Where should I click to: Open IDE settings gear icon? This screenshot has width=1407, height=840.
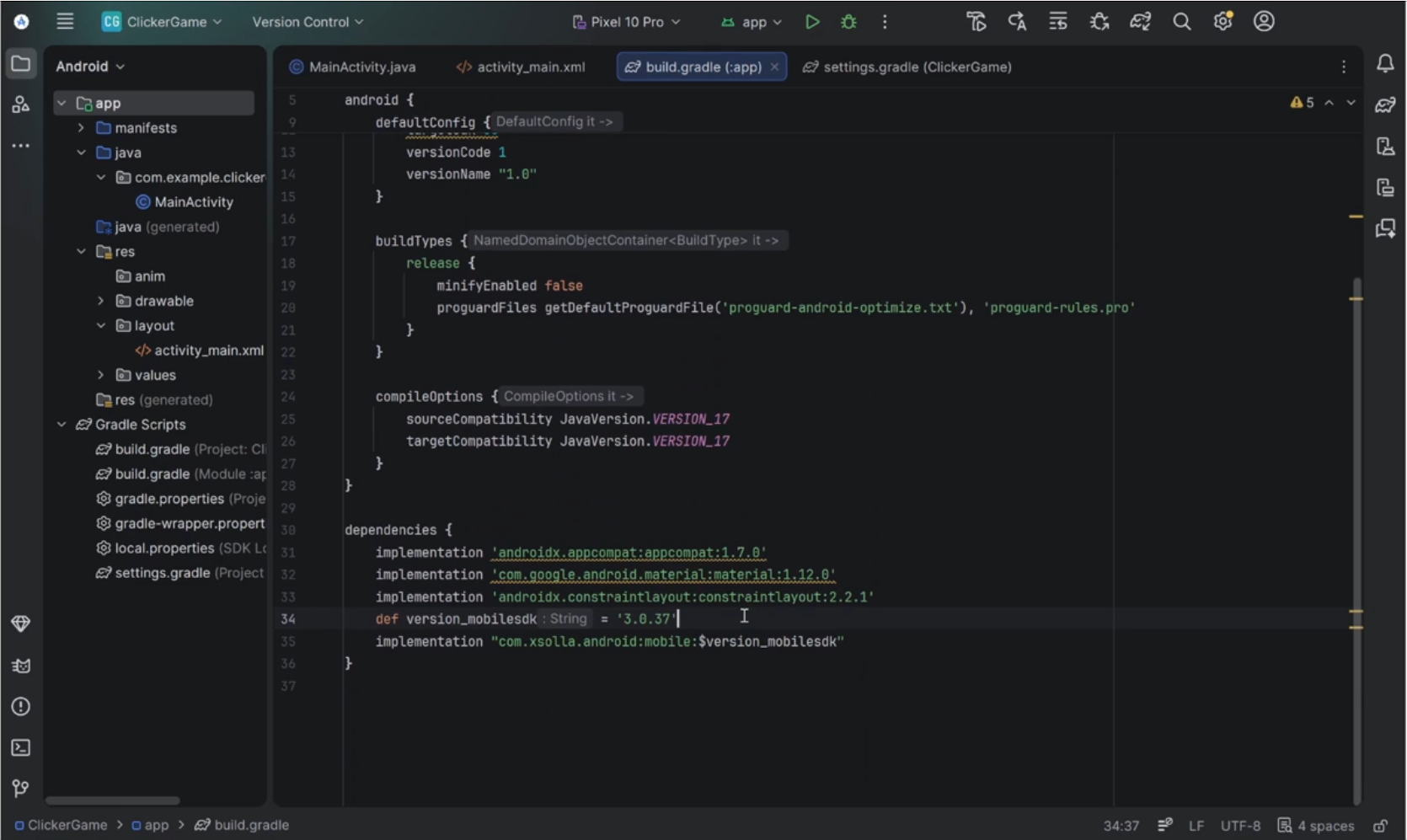tap(1222, 22)
